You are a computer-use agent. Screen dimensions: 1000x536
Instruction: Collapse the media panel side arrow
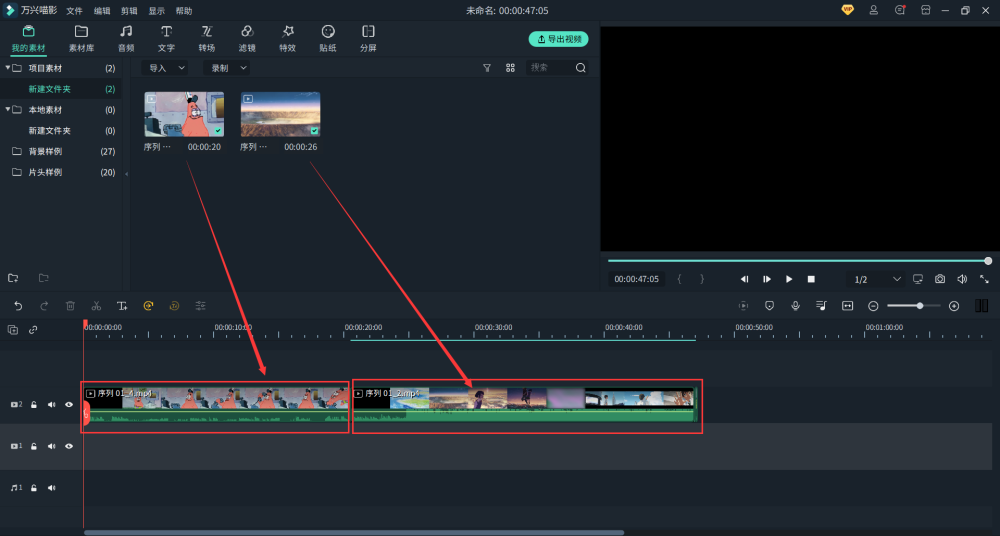click(126, 174)
